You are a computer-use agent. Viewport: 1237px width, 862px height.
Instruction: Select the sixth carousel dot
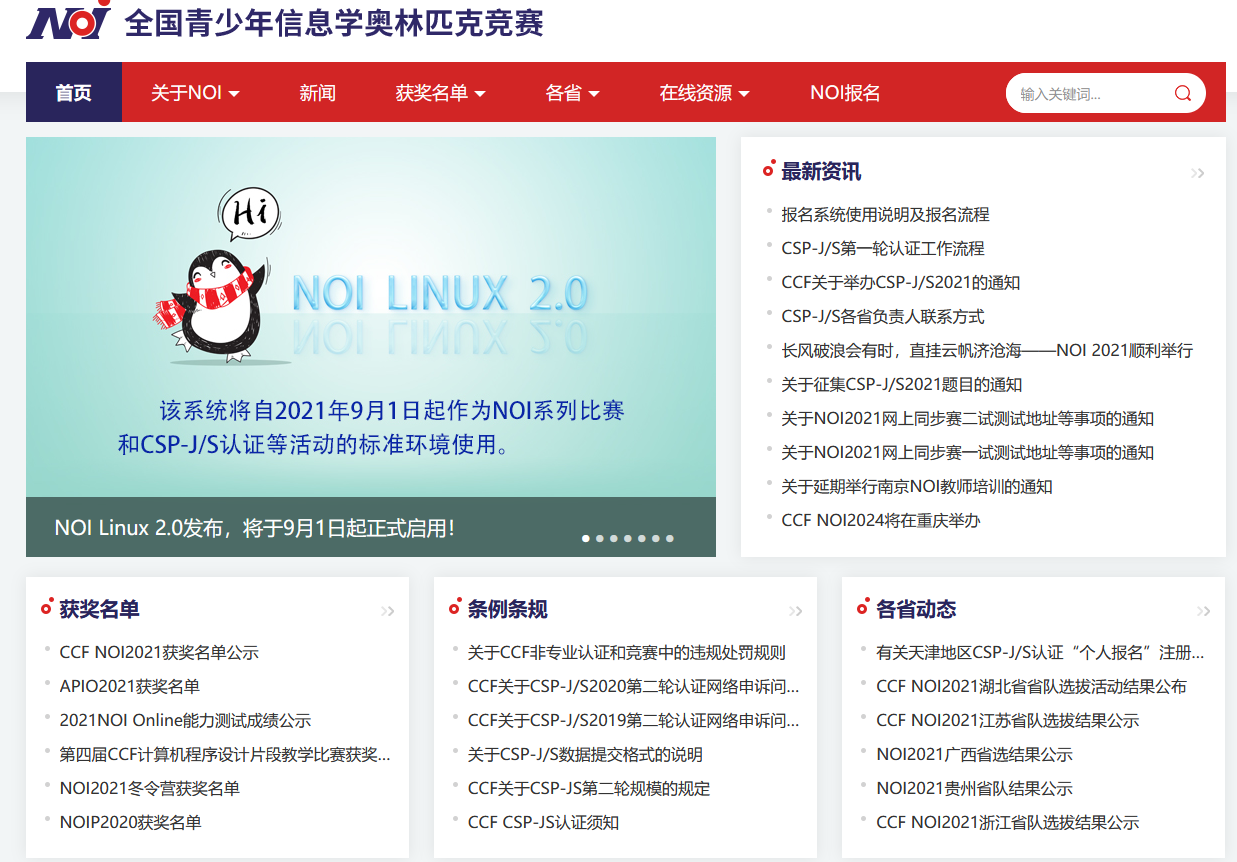pyautogui.click(x=656, y=538)
